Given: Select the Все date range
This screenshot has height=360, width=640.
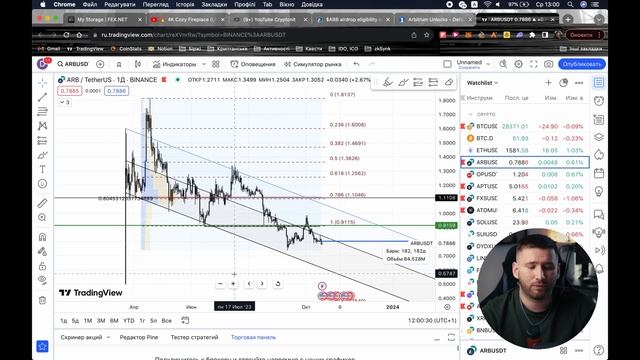Looking at the screenshot, I should pos(167,321).
